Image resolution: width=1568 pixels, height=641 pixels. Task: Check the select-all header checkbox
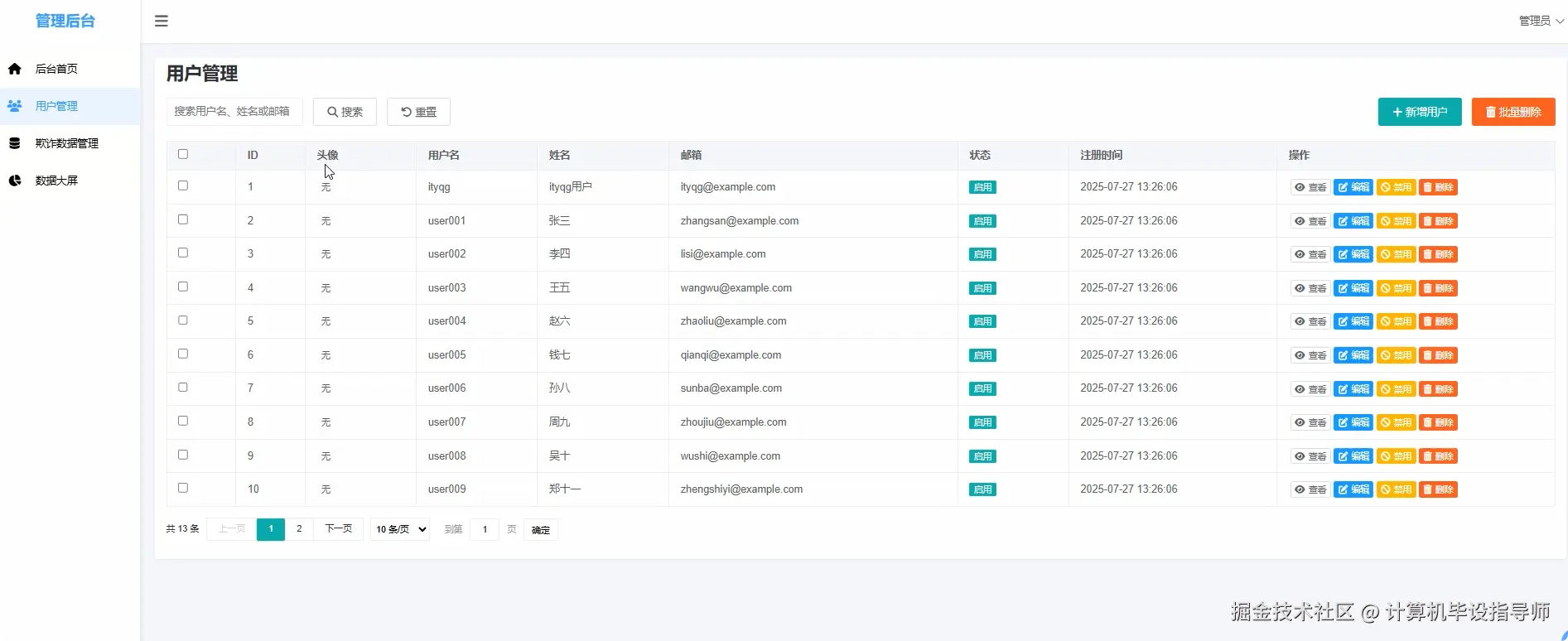point(183,154)
